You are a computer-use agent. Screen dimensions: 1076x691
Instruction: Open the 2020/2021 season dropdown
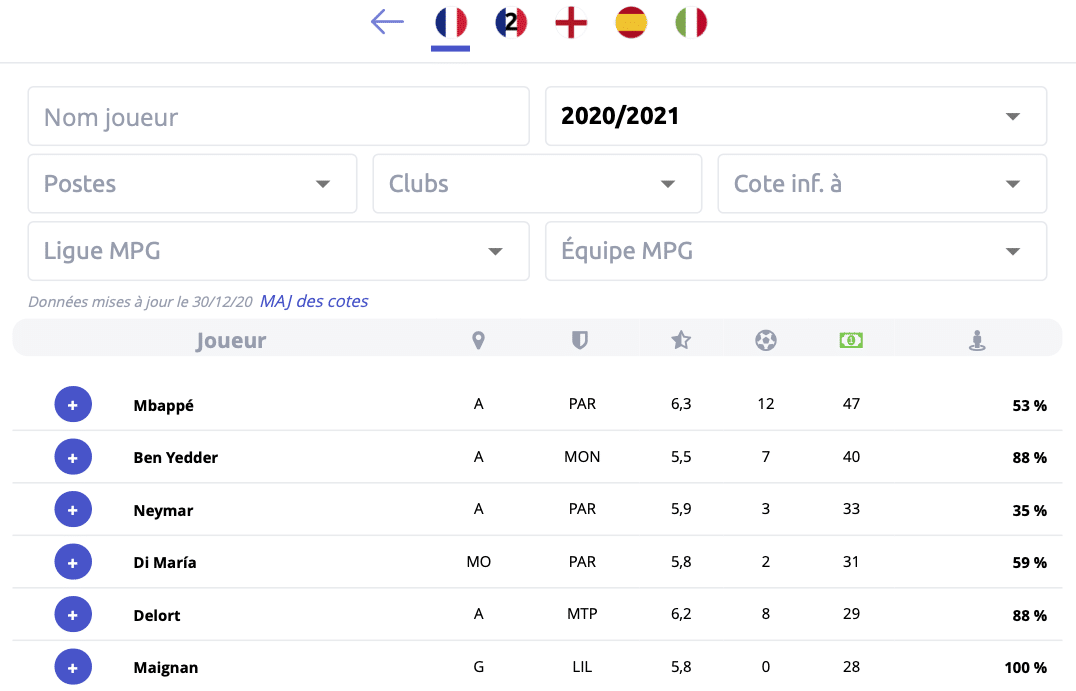pyautogui.click(x=796, y=116)
